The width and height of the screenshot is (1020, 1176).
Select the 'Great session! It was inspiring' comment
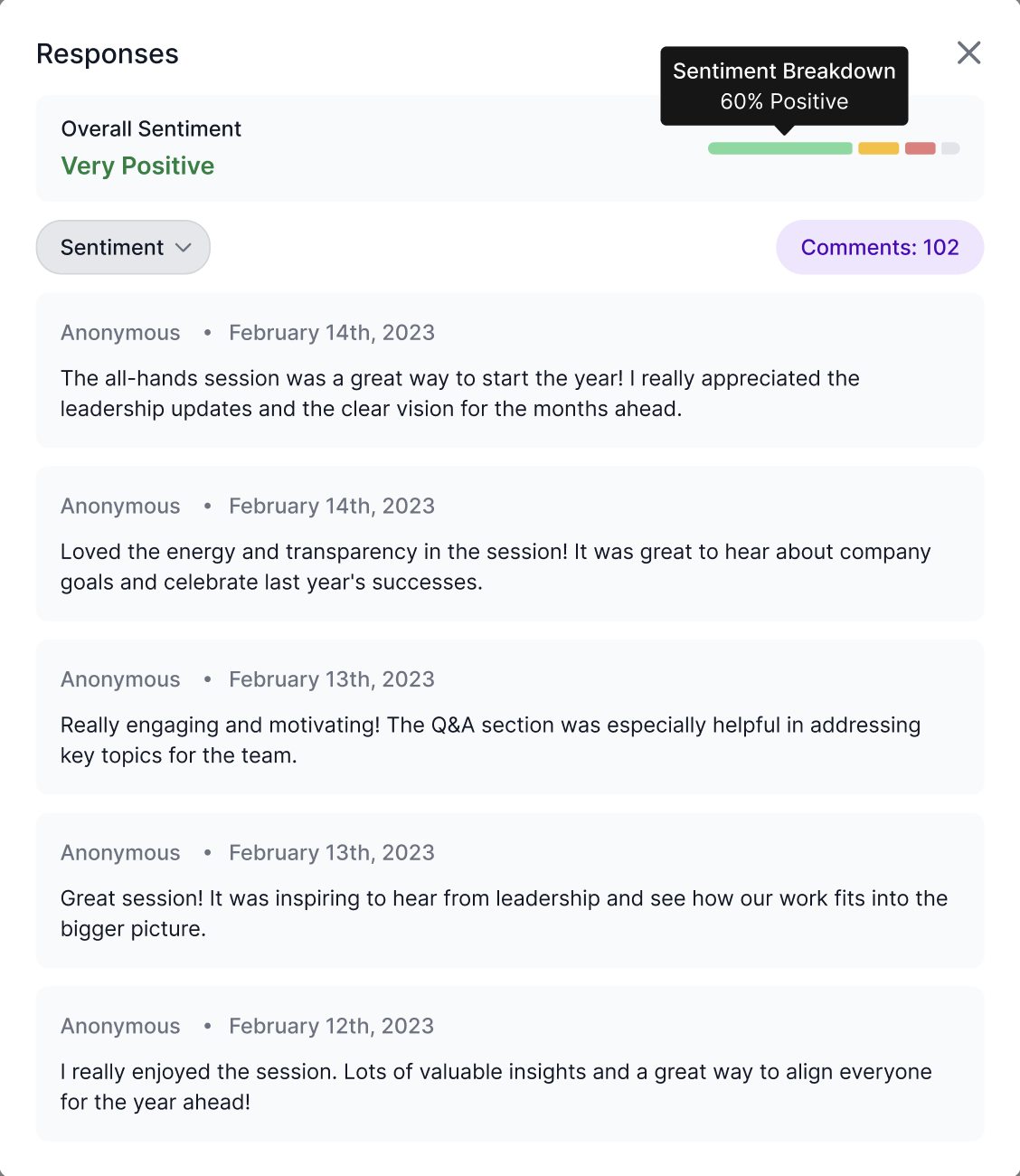pos(510,890)
